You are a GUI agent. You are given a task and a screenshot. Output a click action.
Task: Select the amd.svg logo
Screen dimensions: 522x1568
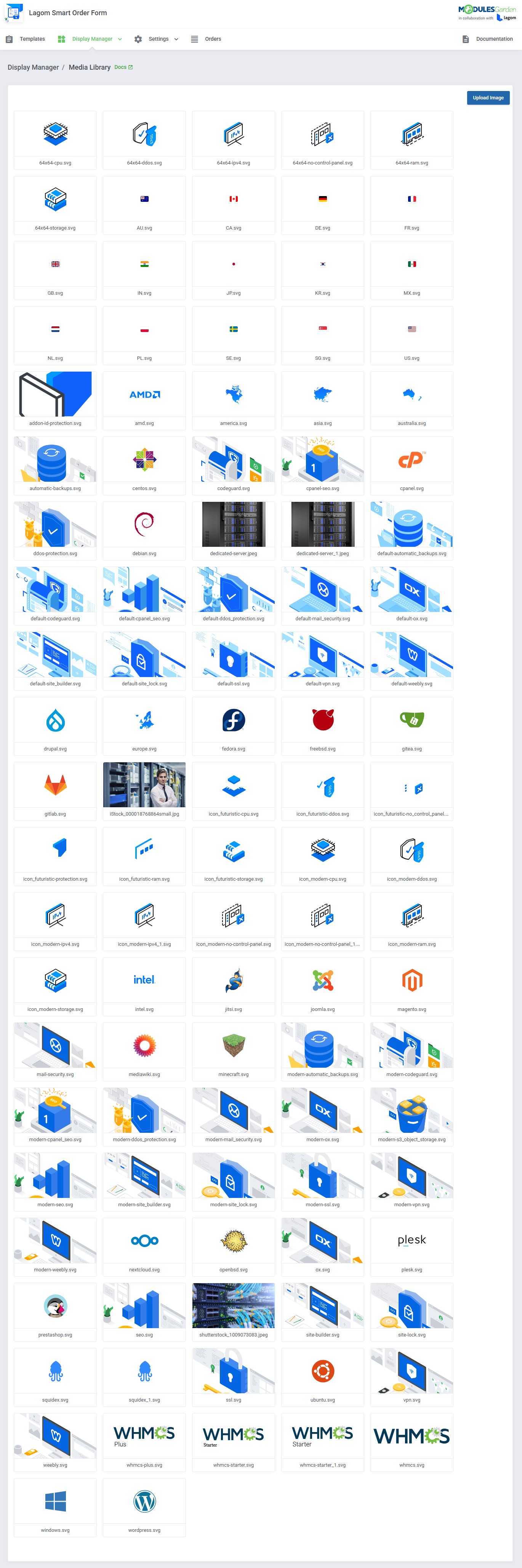[x=144, y=394]
